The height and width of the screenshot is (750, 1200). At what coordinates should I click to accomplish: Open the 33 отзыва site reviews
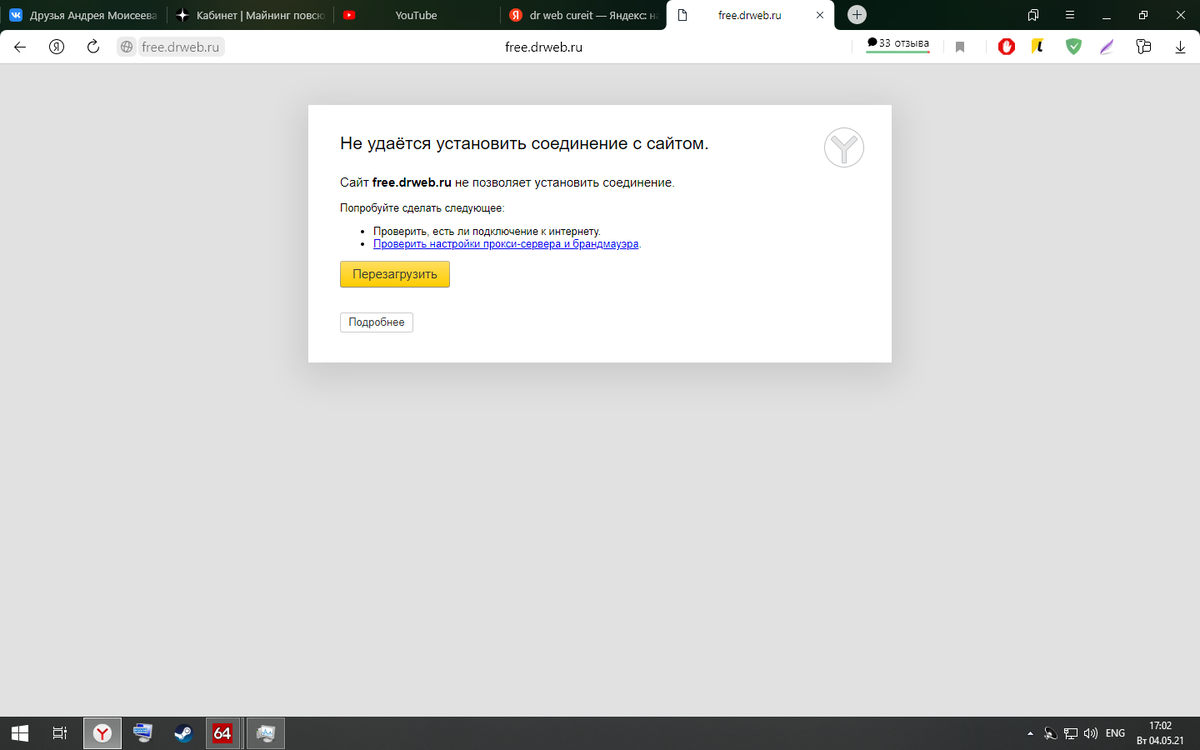coord(898,44)
